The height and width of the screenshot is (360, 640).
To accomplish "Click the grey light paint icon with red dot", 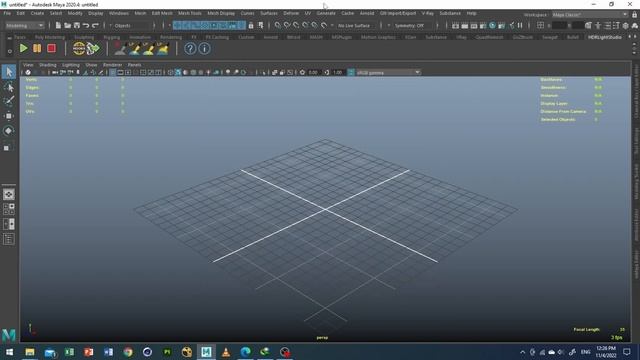I will pos(120,49).
